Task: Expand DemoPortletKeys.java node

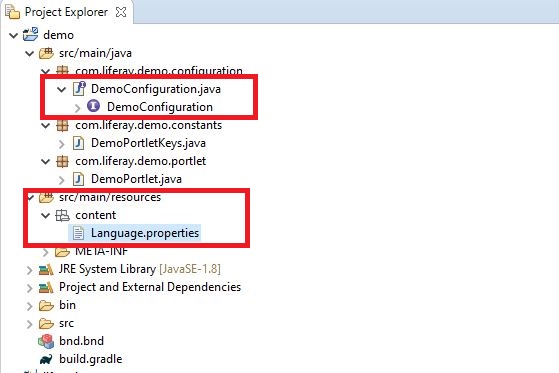Action: click(x=61, y=144)
